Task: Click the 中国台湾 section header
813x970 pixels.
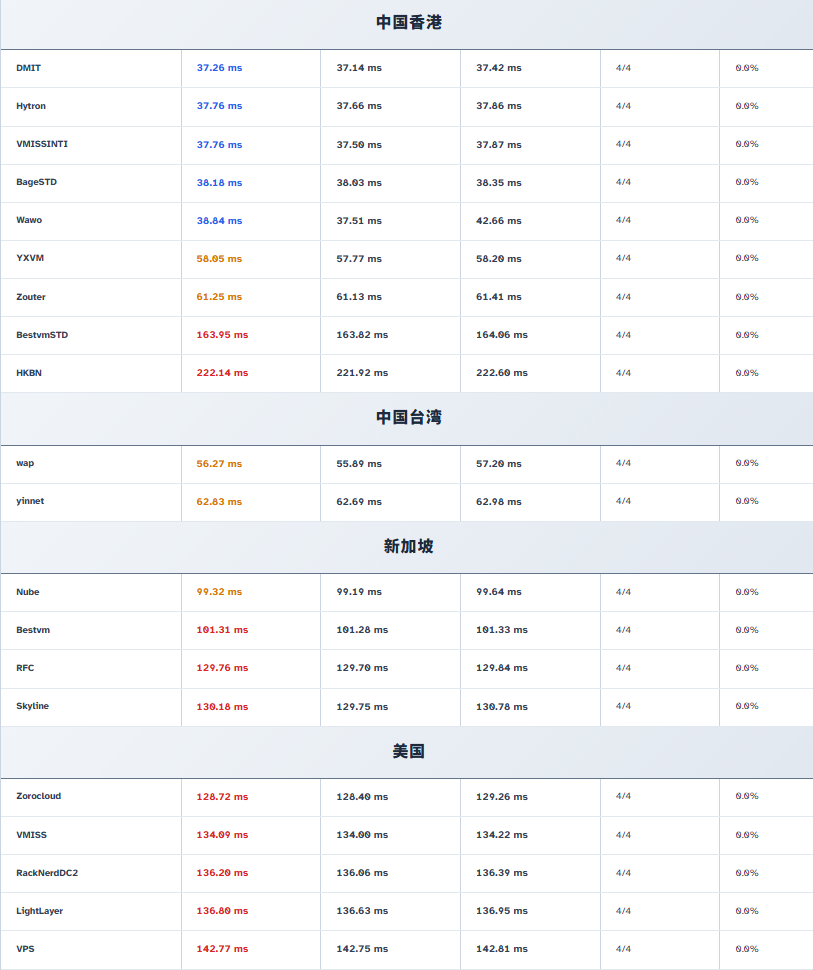Action: (408, 417)
